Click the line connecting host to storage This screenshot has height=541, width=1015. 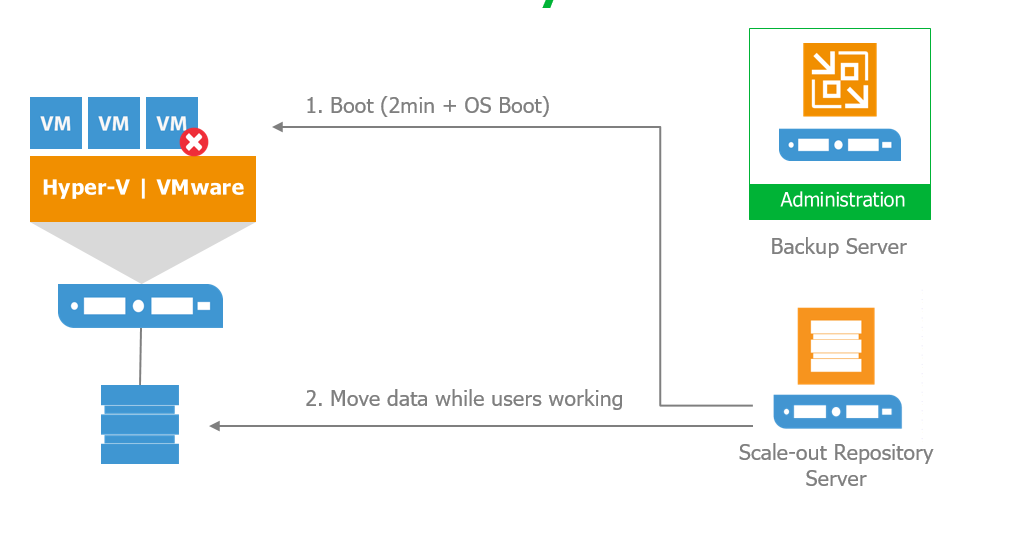pyautogui.click(x=140, y=357)
